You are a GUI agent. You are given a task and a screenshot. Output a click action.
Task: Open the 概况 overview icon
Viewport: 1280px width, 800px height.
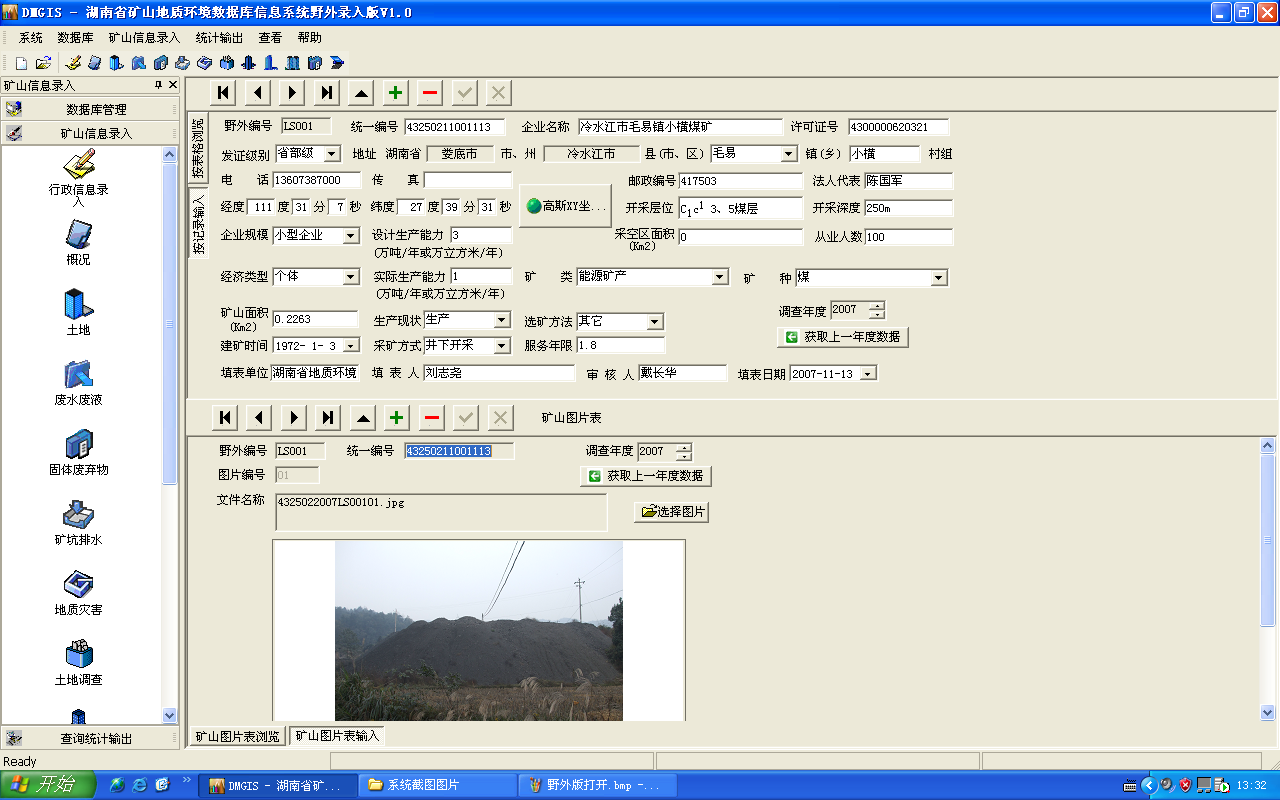coord(79,236)
